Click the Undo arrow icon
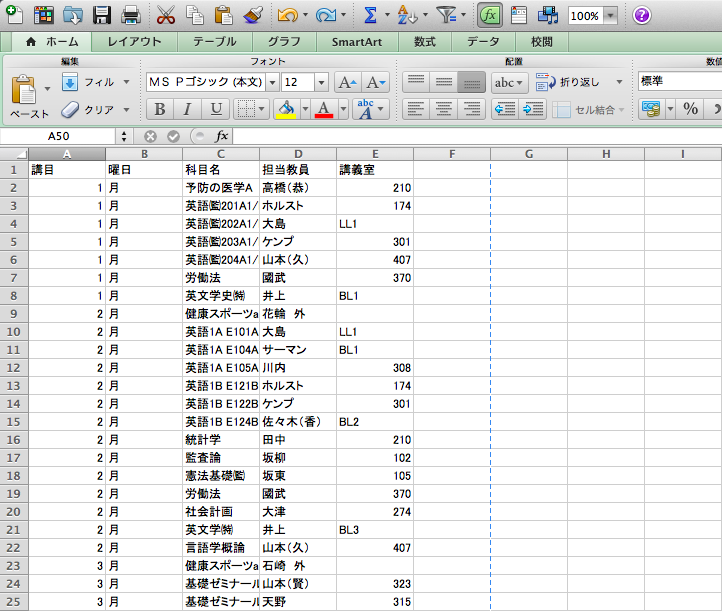Image resolution: width=722 pixels, height=611 pixels. coord(287,15)
